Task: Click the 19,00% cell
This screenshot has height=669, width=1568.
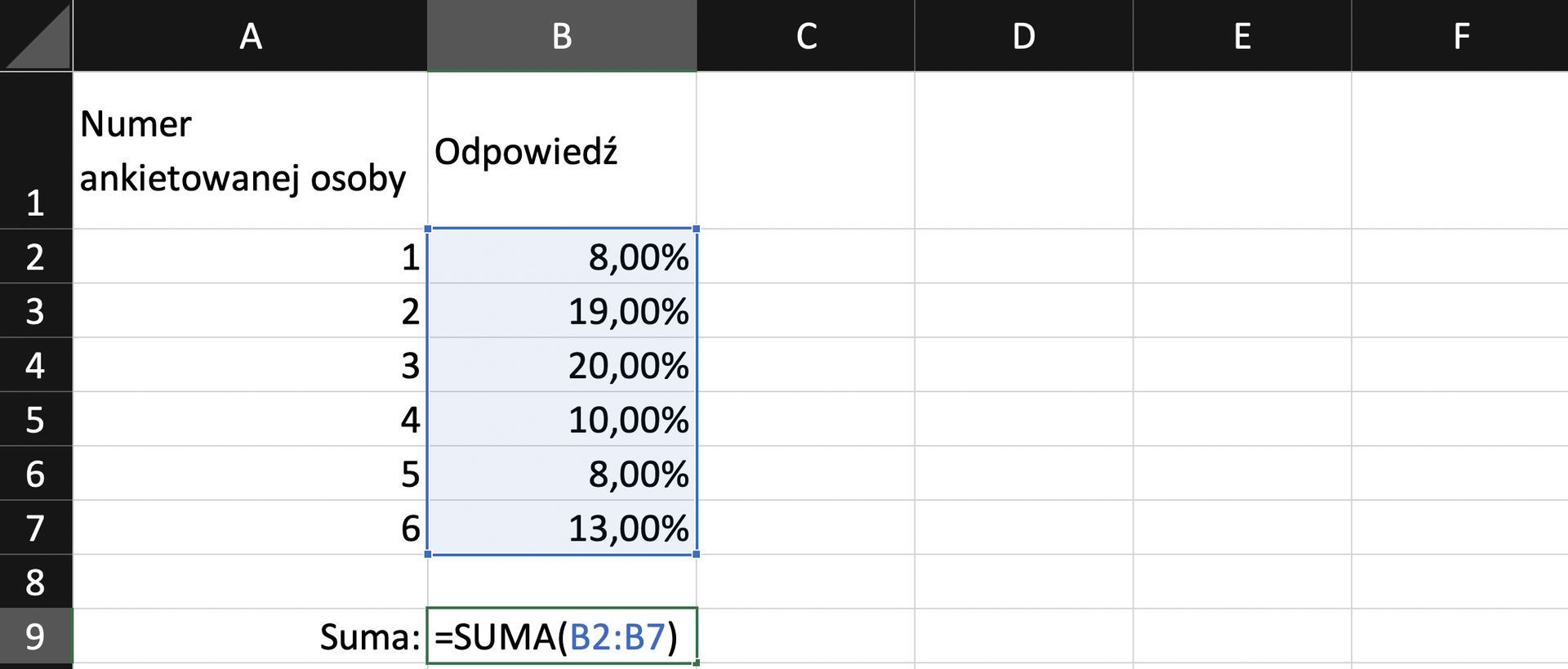Action: coord(562,310)
